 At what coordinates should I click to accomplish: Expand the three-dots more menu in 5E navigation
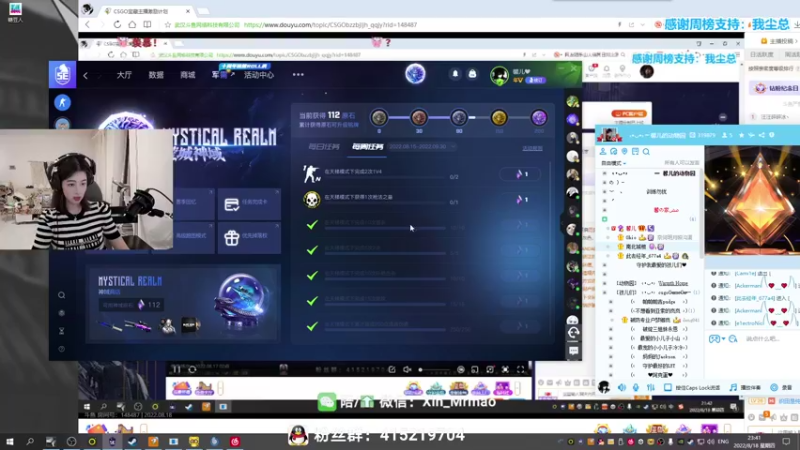click(298, 74)
